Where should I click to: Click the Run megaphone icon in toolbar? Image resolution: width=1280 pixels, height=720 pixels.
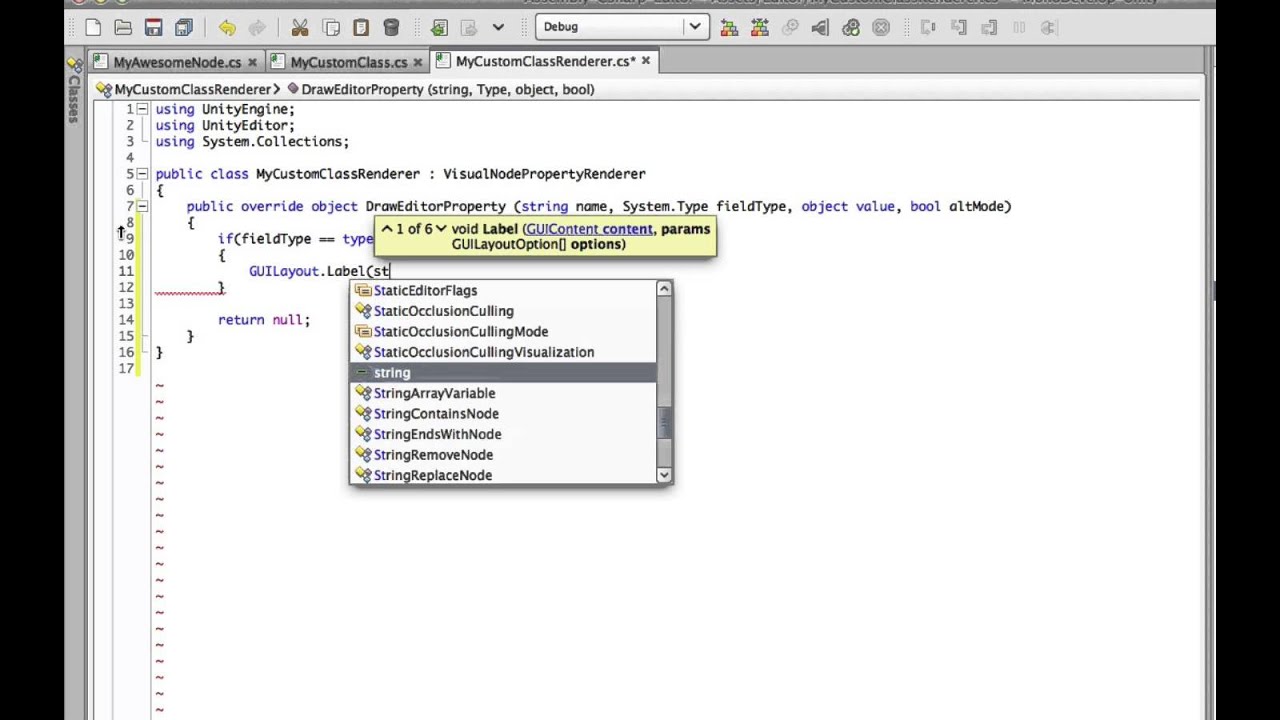point(820,27)
